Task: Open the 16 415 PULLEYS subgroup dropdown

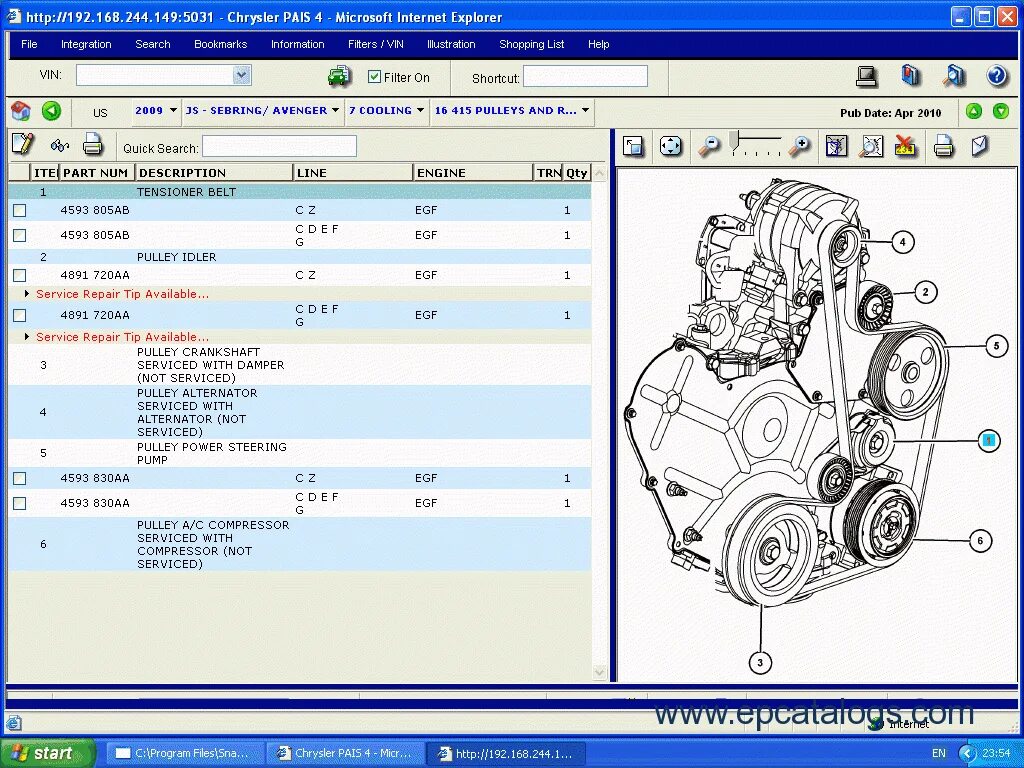Action: tap(512, 110)
